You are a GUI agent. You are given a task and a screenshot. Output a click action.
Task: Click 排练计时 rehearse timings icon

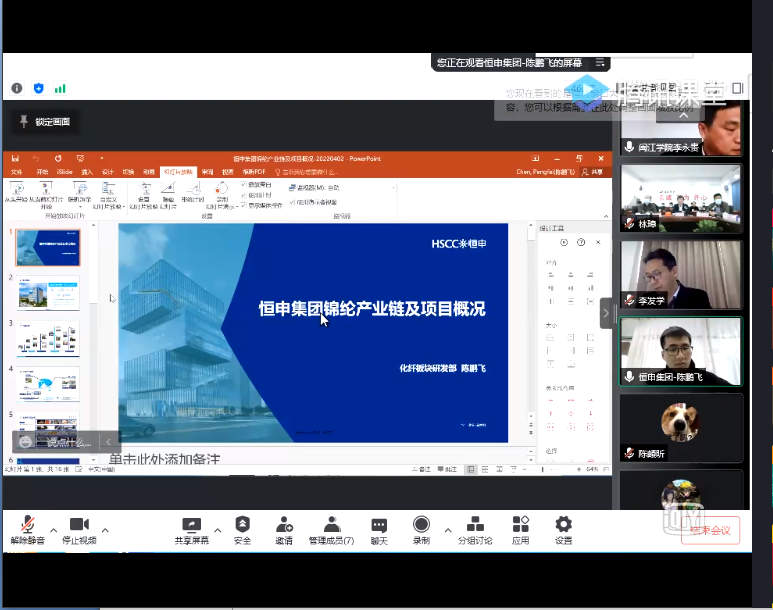click(193, 193)
